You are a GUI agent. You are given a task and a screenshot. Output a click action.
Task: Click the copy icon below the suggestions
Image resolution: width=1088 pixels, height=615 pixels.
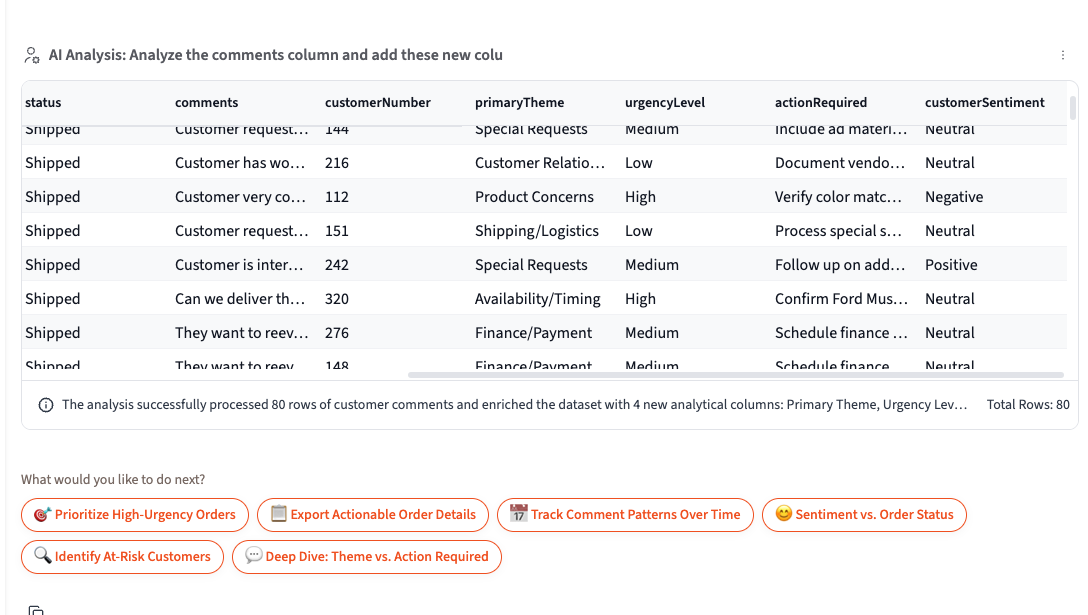[36, 608]
